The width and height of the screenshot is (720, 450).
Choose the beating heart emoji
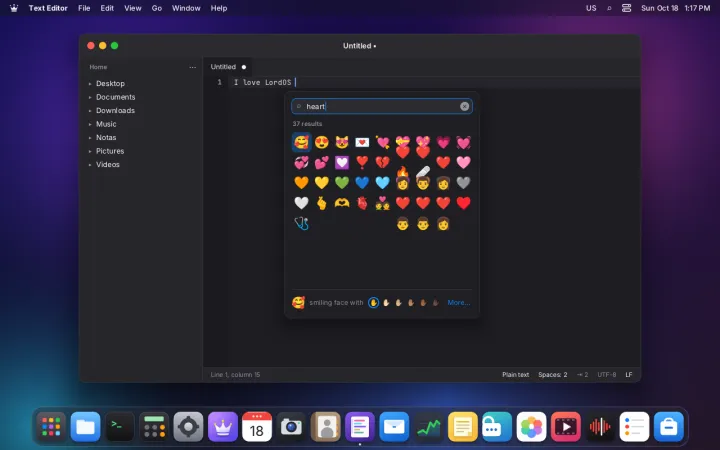pyautogui.click(x=463, y=142)
